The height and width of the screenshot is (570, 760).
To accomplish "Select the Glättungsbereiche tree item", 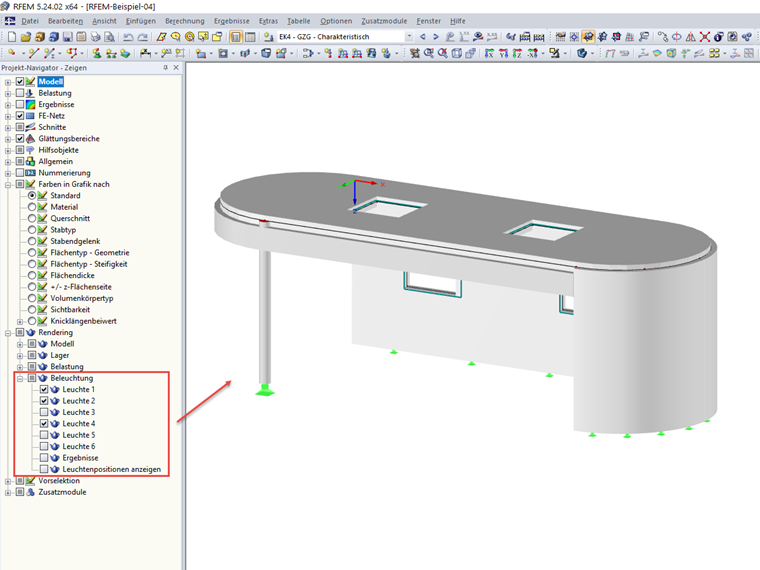I will (69, 139).
